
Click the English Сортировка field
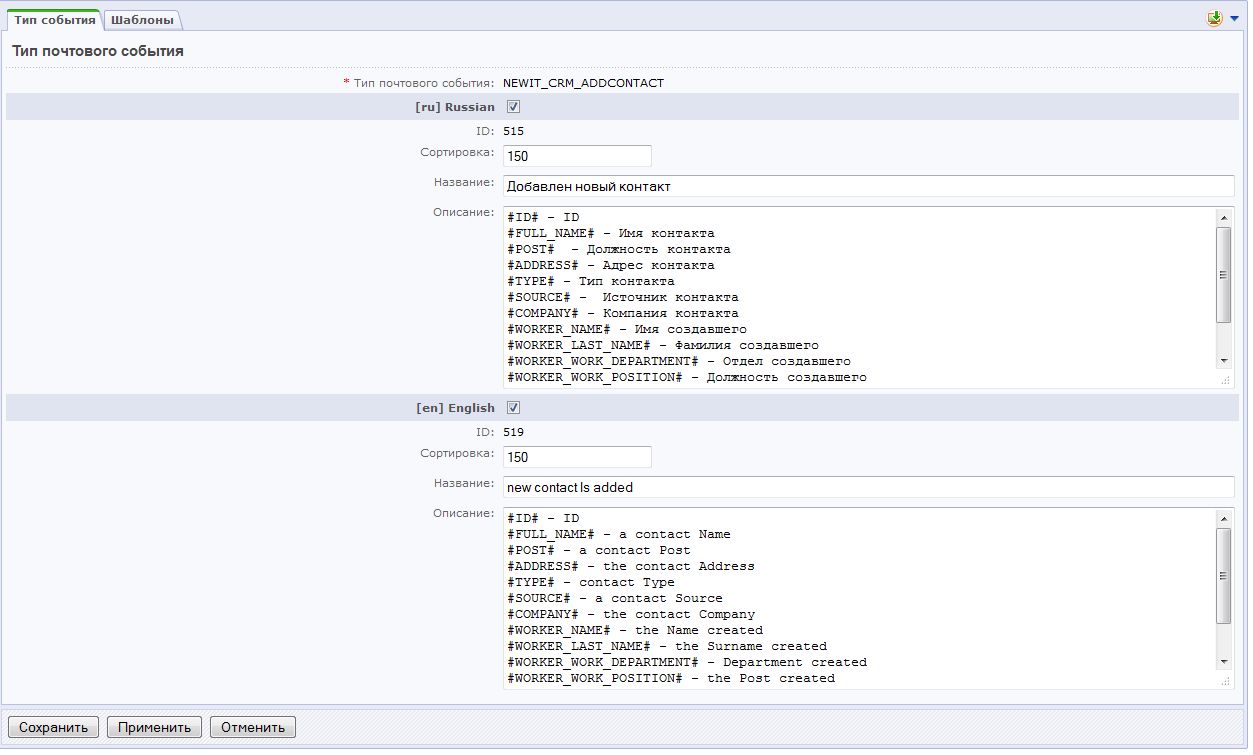(x=577, y=457)
